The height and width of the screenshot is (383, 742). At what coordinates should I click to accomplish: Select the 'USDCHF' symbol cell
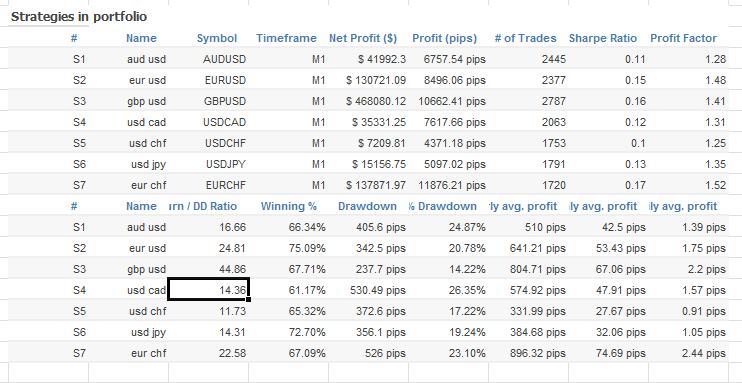pos(225,143)
